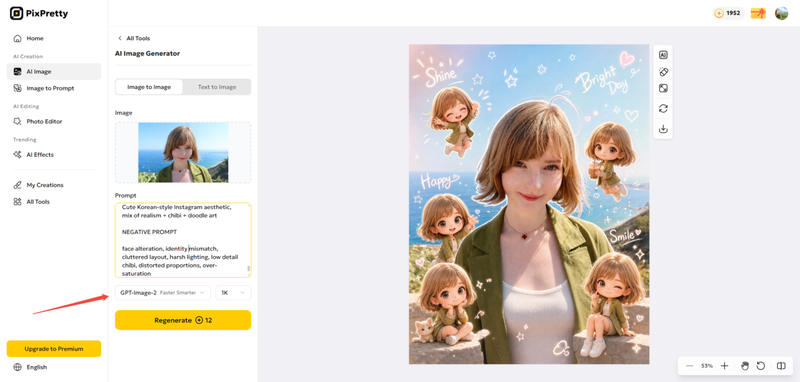Switch to Image to Image tab
The height and width of the screenshot is (382, 800).
coord(149,87)
